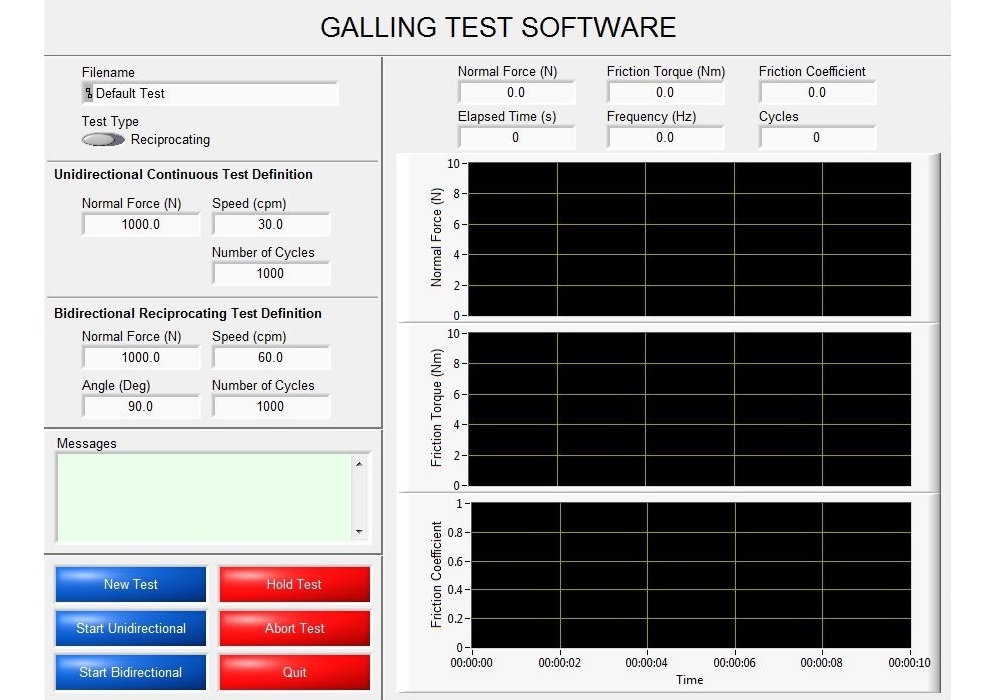Click the Filename field showing Default Test
1000x700 pixels.
click(x=210, y=94)
